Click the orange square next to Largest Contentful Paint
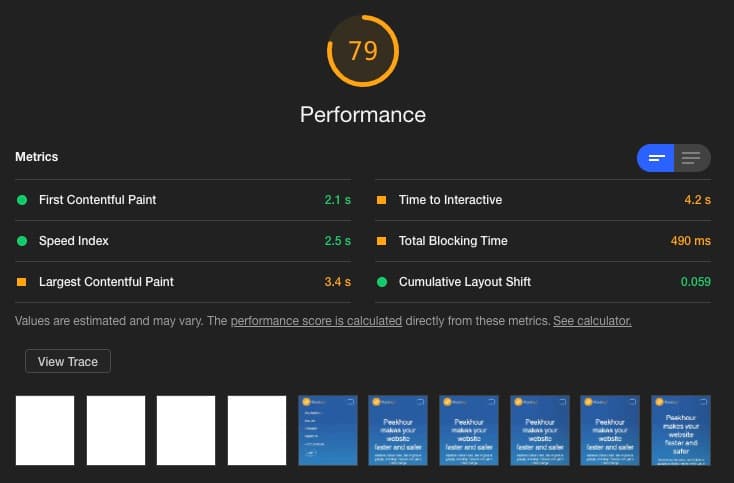Screen dimensions: 734x483 [22, 282]
